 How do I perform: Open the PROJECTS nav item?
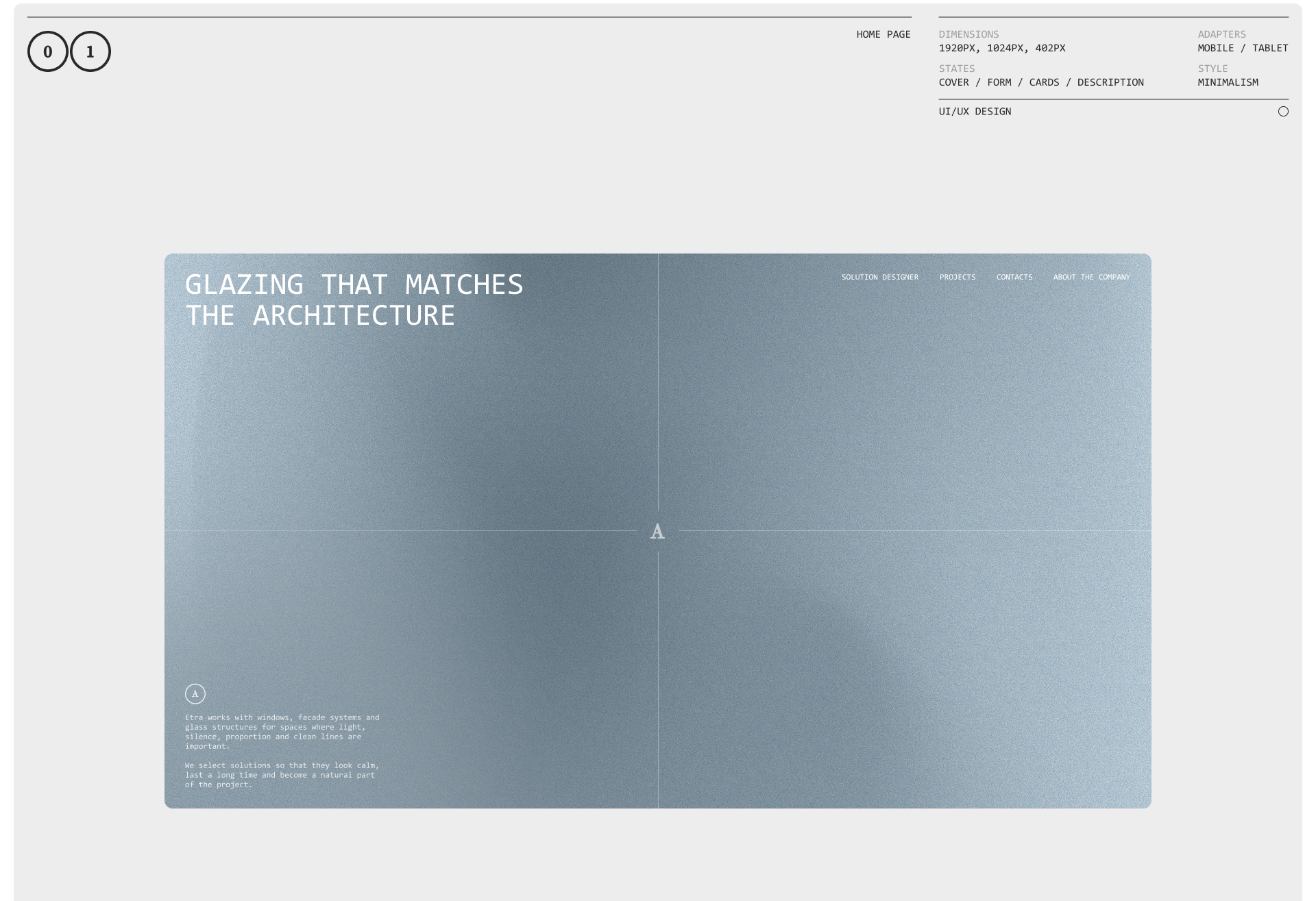958,277
